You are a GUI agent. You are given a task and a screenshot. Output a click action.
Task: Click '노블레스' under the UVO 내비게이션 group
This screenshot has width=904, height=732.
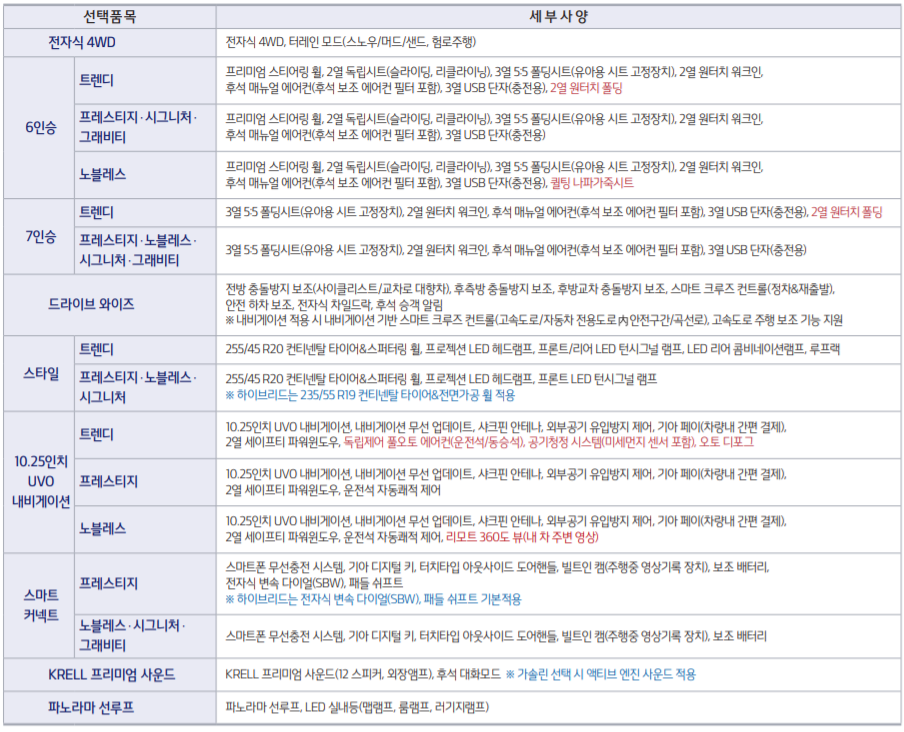point(103,529)
